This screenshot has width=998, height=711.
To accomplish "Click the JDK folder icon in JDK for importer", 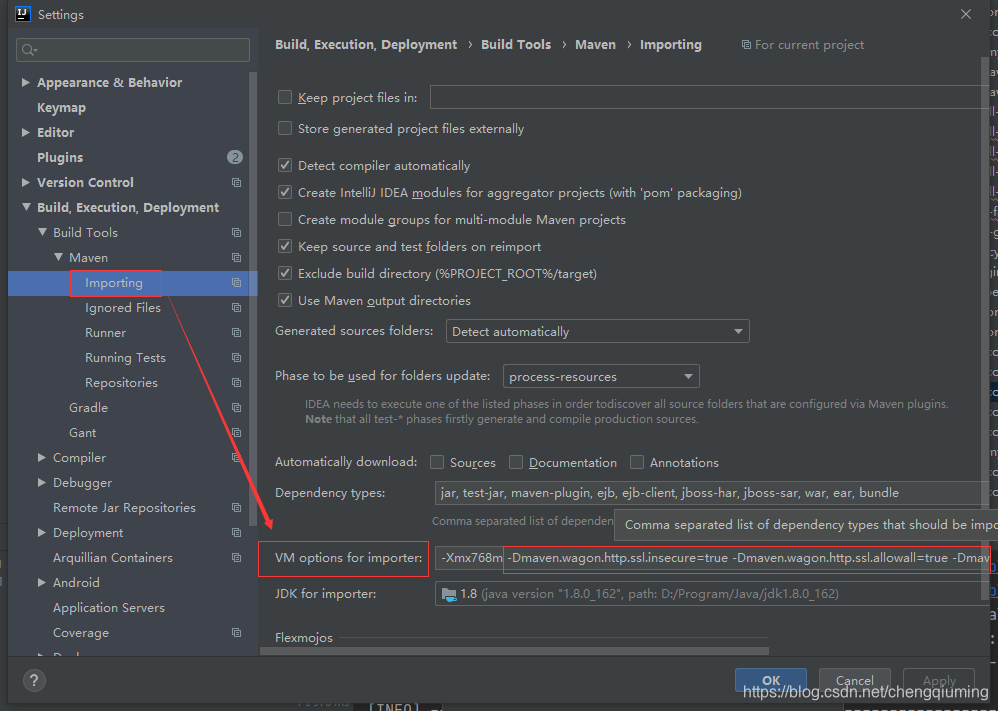I will click(x=449, y=594).
